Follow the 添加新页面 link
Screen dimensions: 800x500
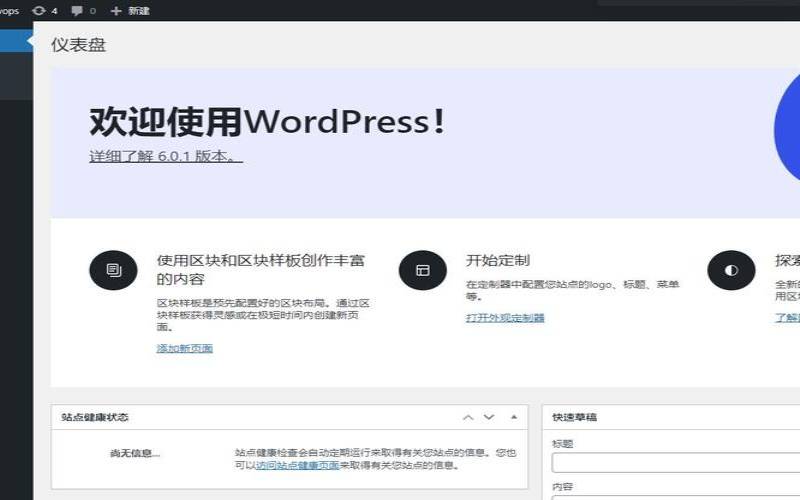click(185, 348)
